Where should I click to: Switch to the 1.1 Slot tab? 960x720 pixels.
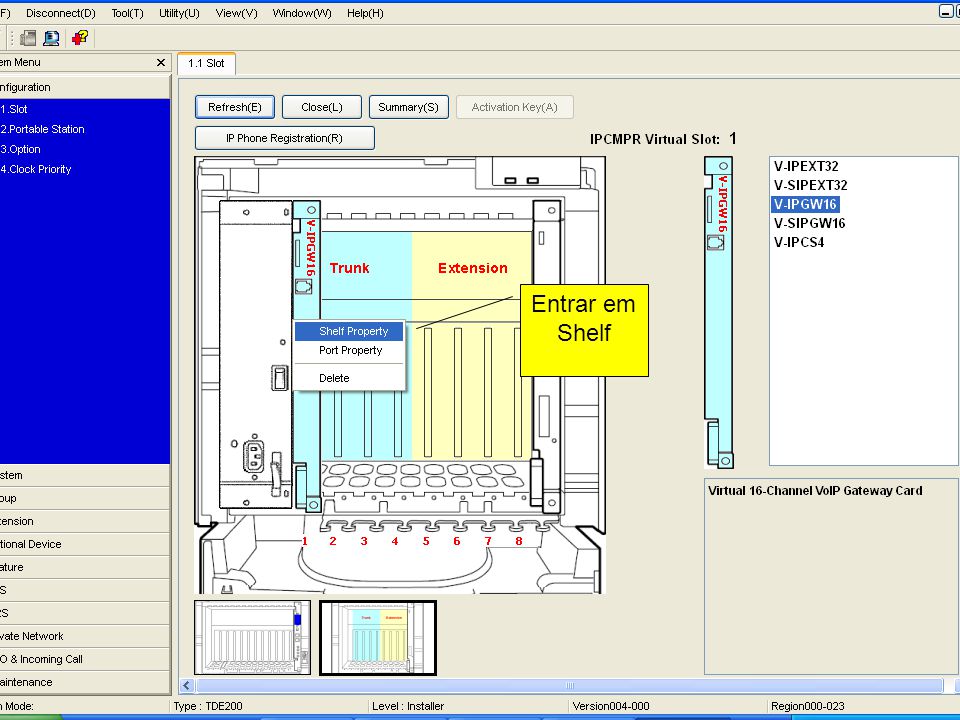[206, 63]
